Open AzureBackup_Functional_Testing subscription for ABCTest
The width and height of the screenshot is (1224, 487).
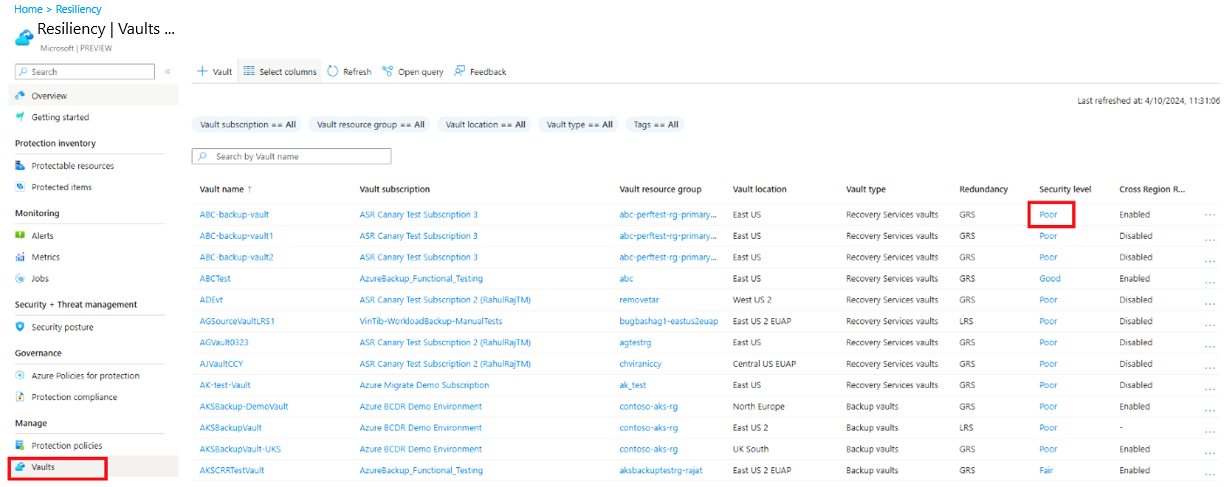421,279
